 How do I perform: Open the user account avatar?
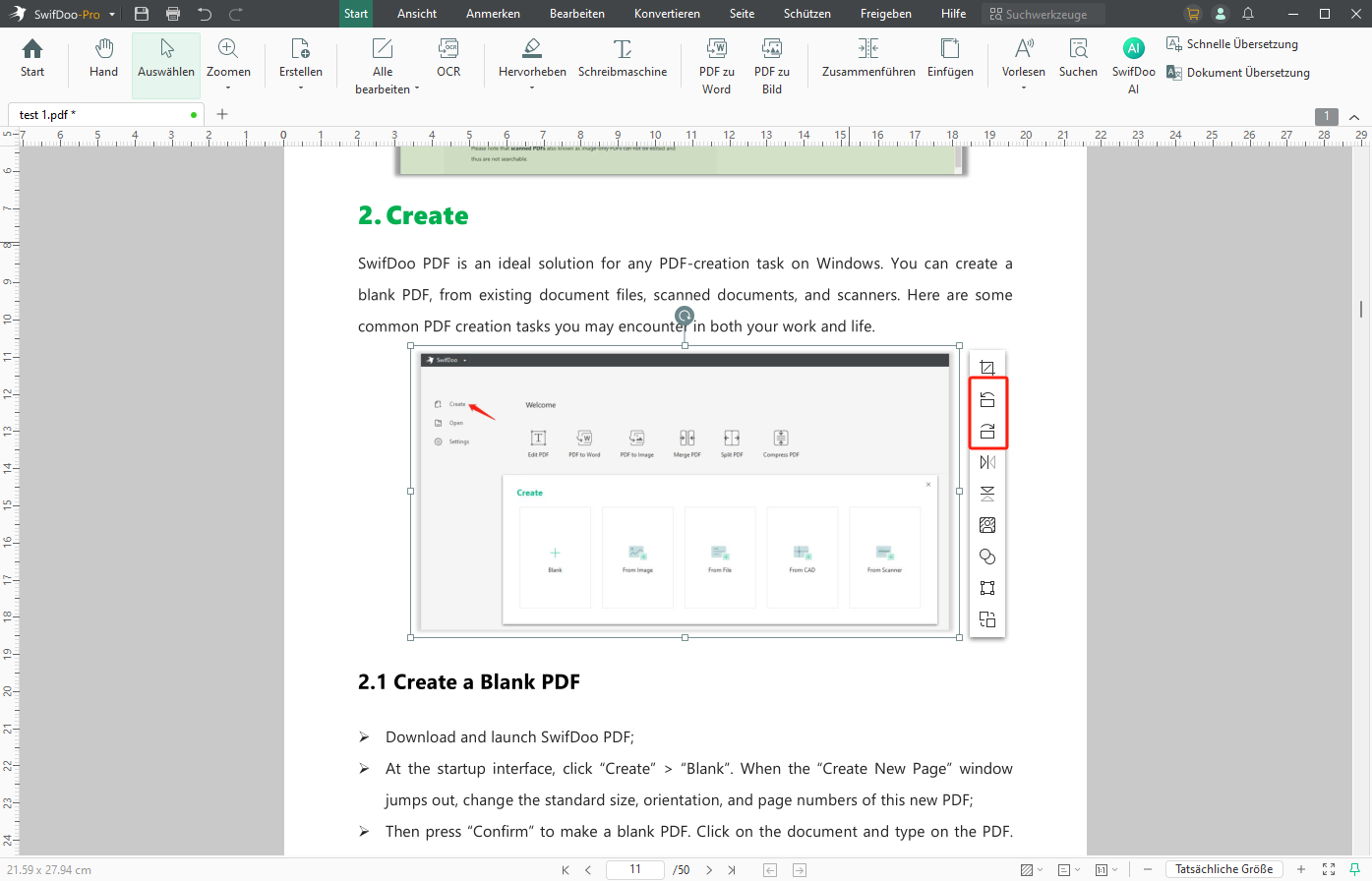coord(1221,14)
